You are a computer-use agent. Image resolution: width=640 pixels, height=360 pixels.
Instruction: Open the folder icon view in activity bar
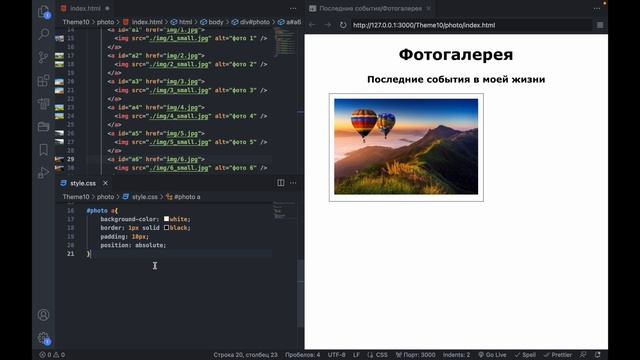tap(43, 127)
